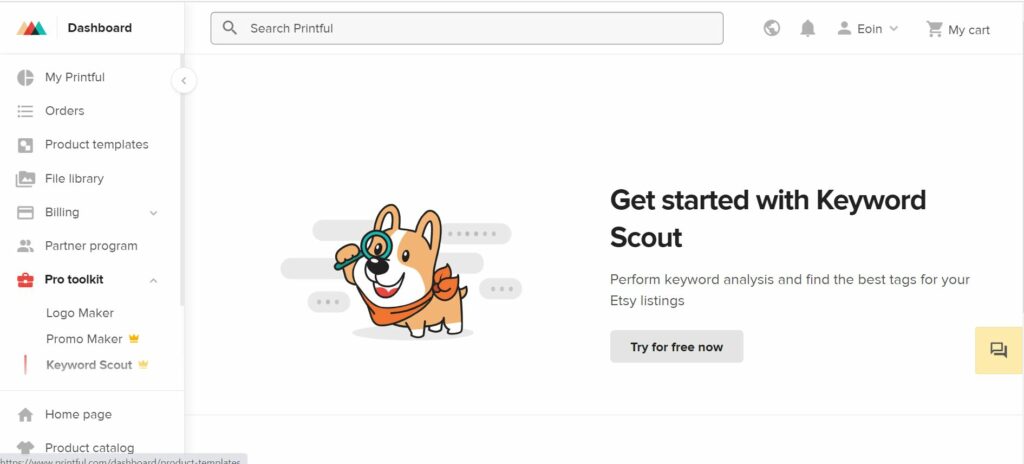Open the Partner program link
Screen dimensions: 1024x464
point(91,246)
